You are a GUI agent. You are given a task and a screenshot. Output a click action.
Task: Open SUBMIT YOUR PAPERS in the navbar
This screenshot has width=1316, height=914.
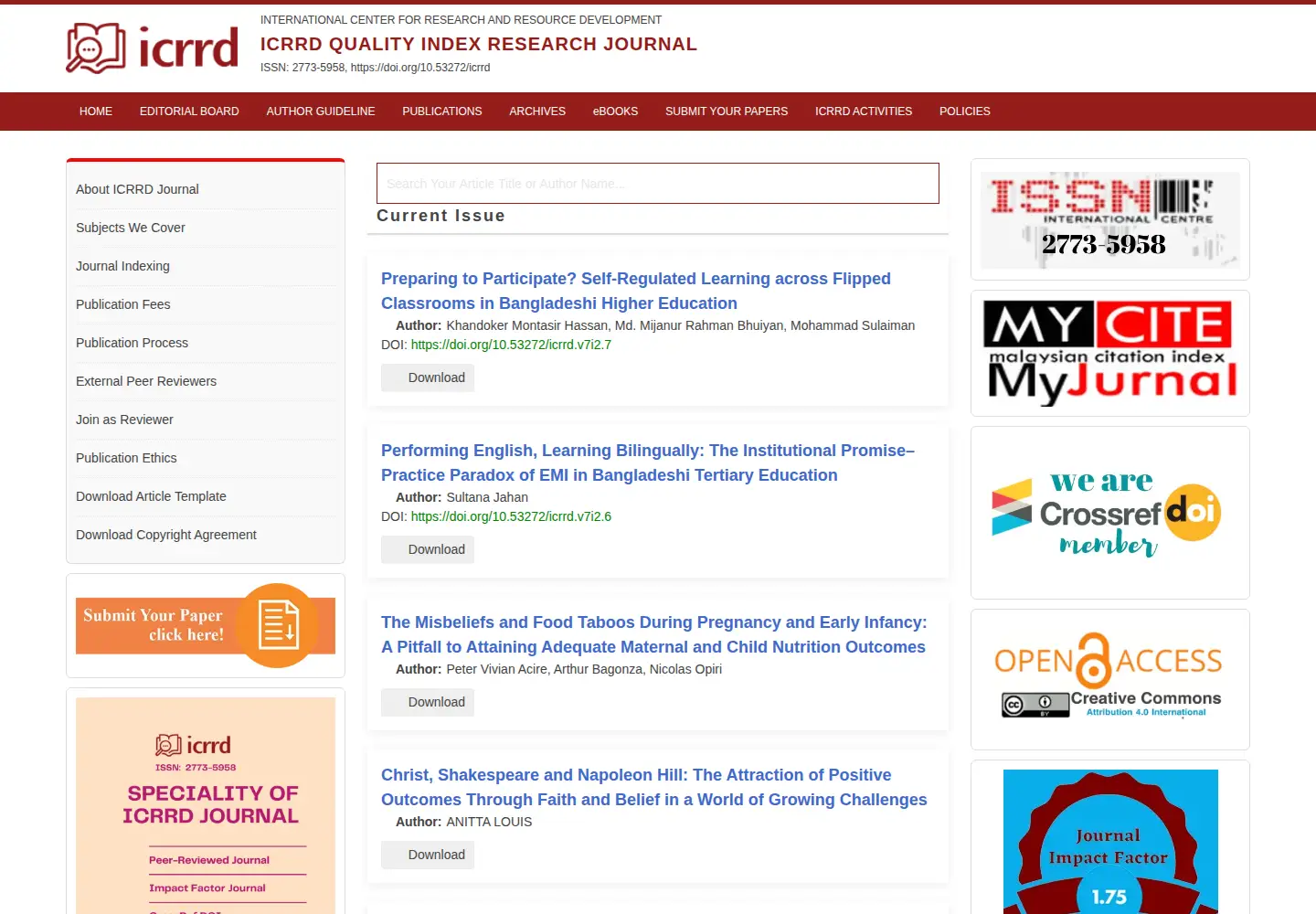point(727,112)
